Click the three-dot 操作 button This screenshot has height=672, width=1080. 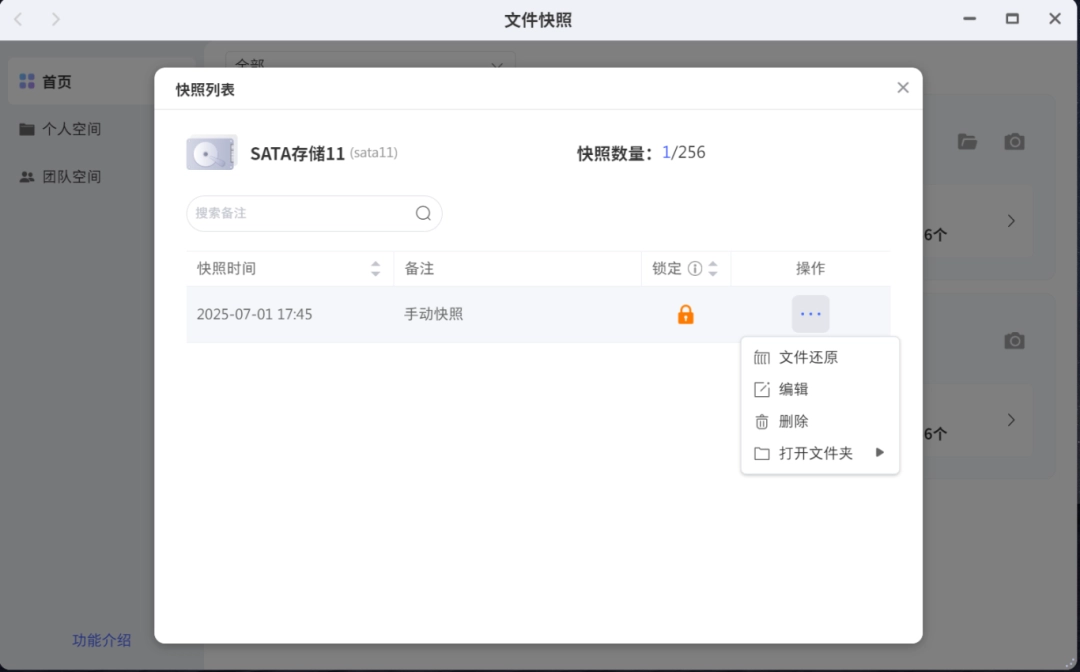tap(811, 314)
